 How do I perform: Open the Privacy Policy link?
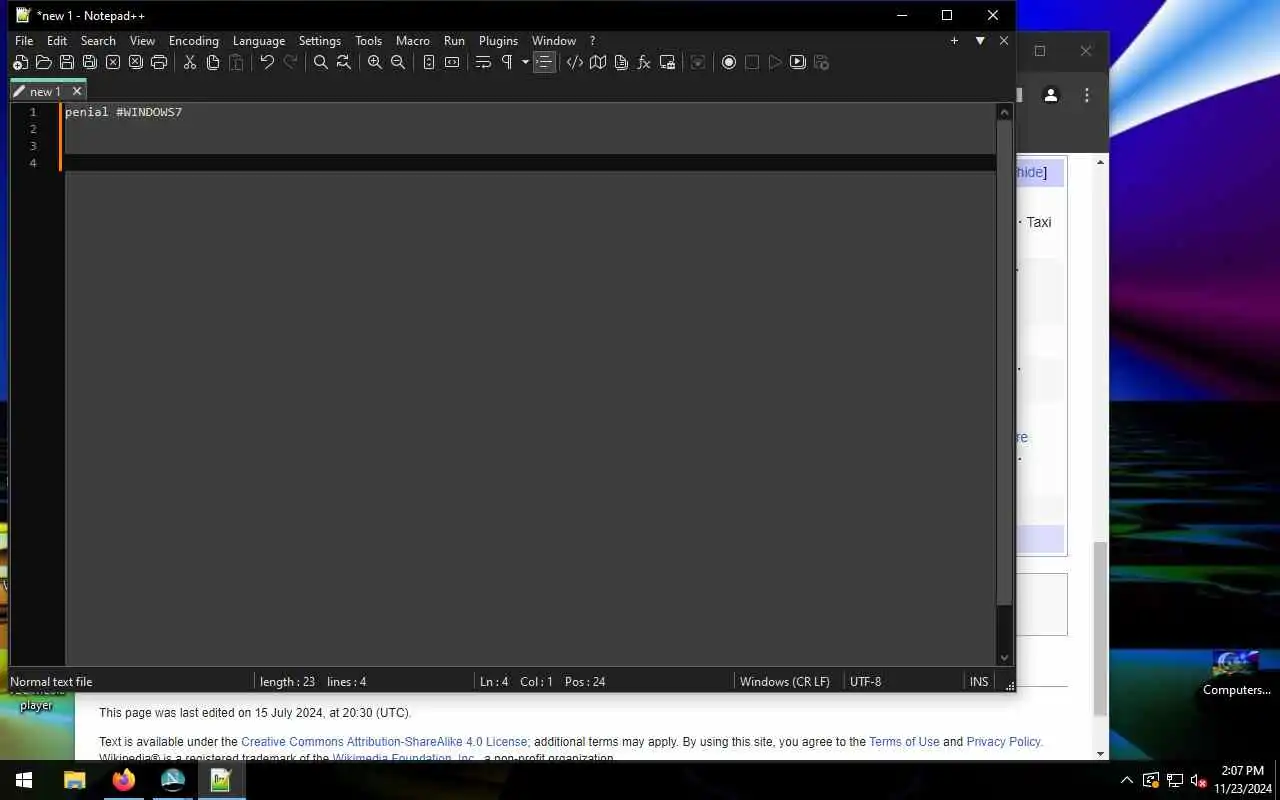[x=1003, y=742]
